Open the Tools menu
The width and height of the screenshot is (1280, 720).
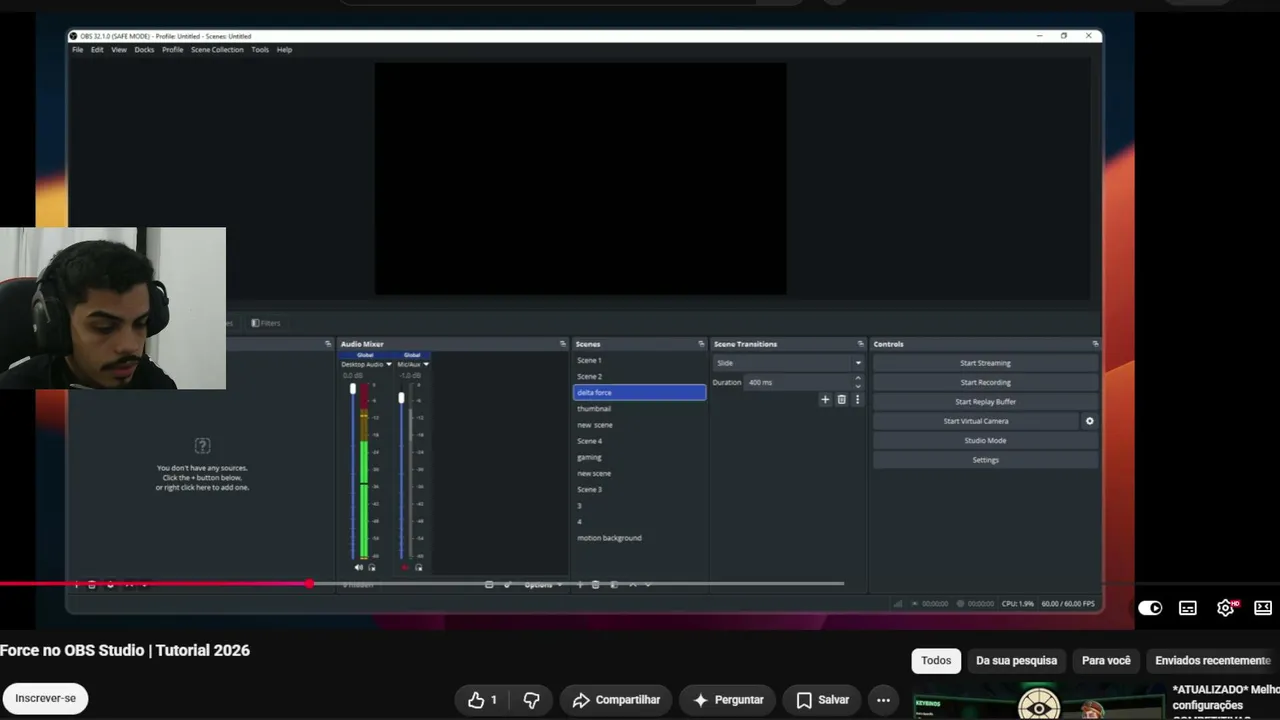click(x=260, y=49)
